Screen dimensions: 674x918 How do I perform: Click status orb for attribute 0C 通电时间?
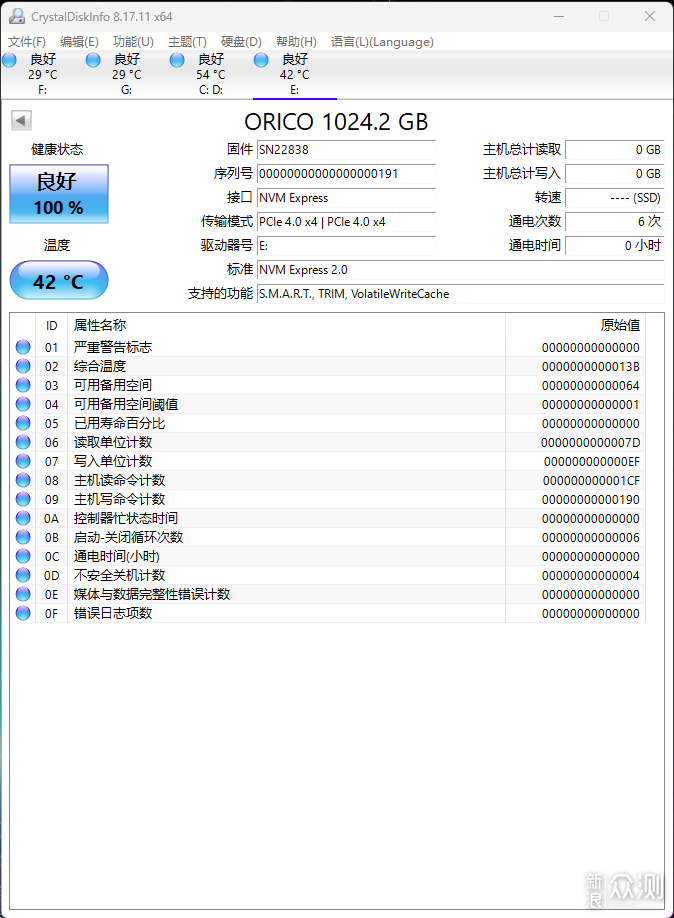23,556
